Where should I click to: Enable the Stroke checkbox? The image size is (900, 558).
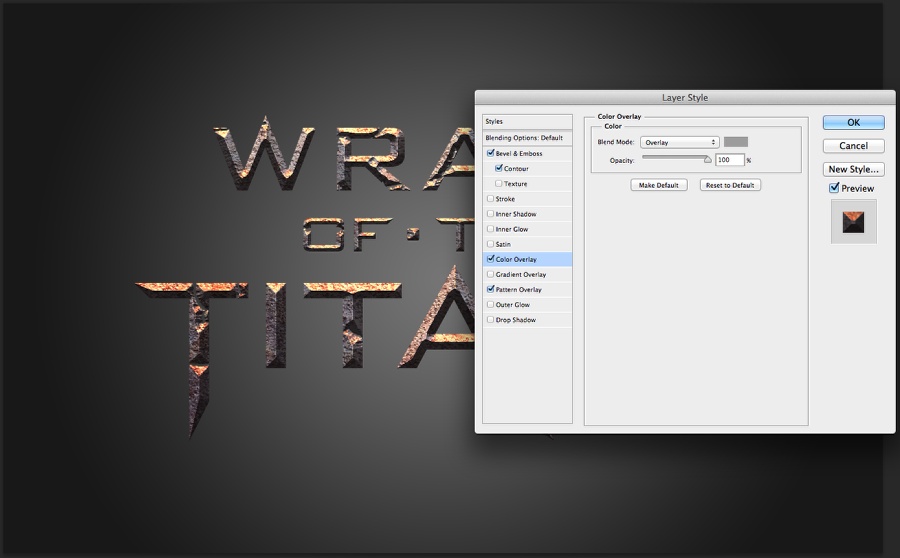pyautogui.click(x=490, y=199)
